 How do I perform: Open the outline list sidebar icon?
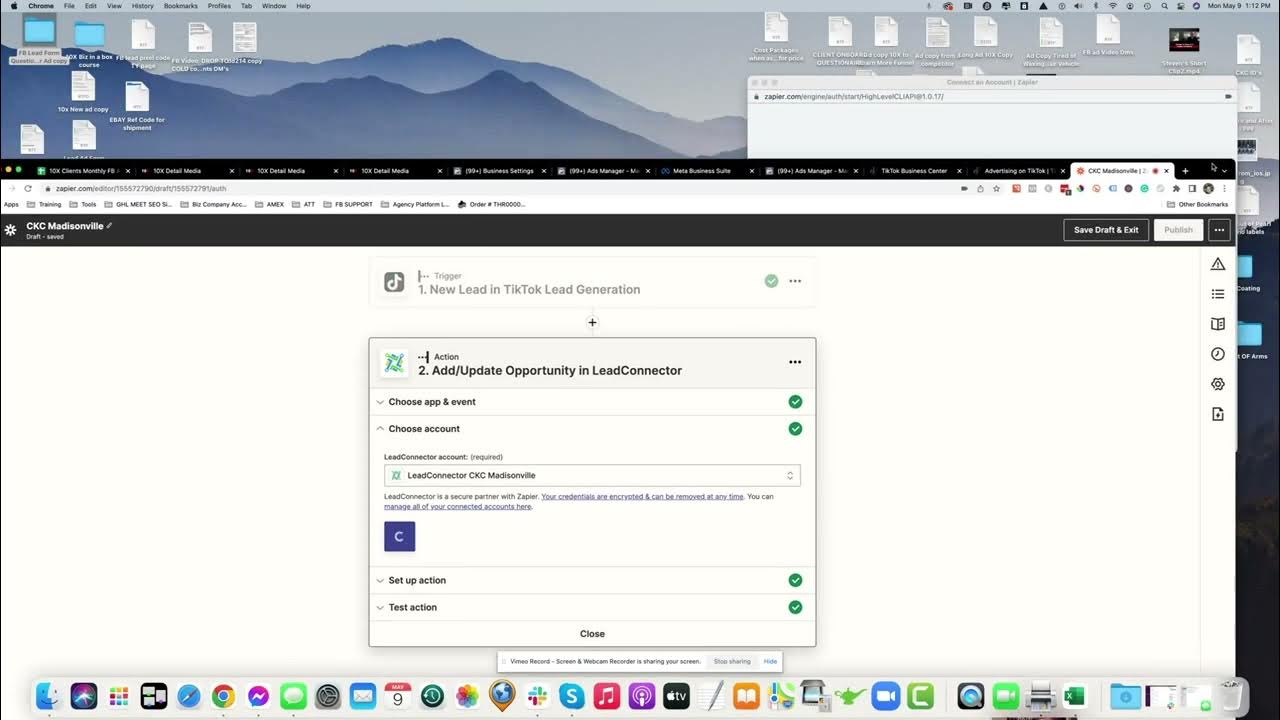click(1218, 294)
